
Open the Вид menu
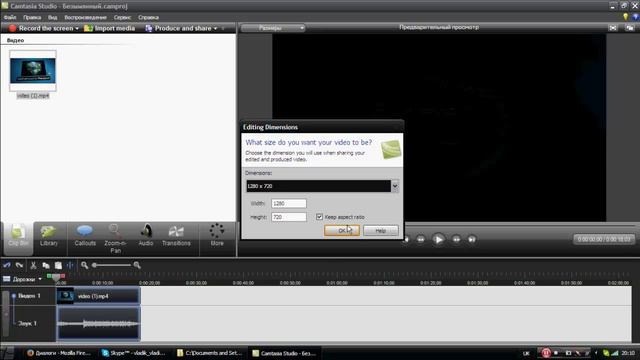point(52,17)
